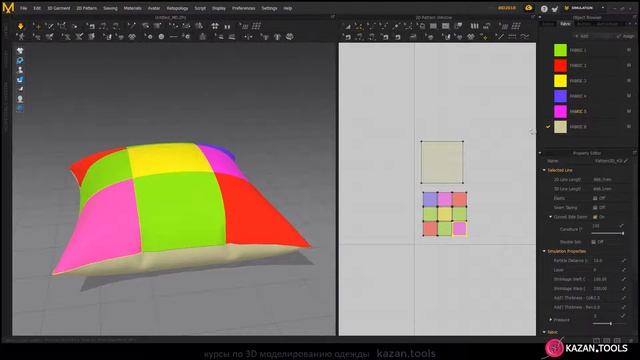Click the avatar figure icon in 3D sidebar
The width and height of the screenshot is (640, 360).
coord(20,70)
